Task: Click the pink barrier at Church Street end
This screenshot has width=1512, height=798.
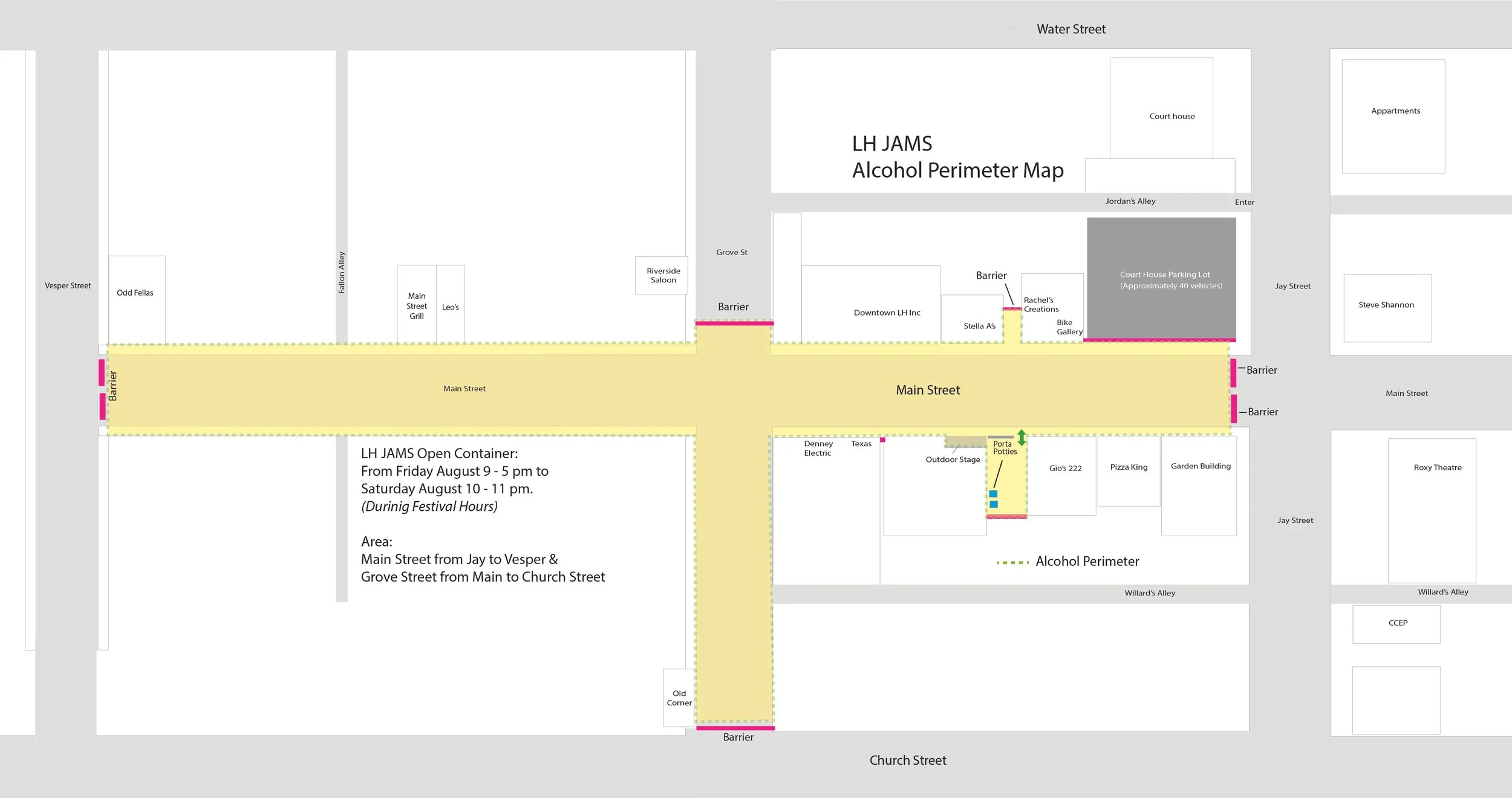Action: point(735,728)
